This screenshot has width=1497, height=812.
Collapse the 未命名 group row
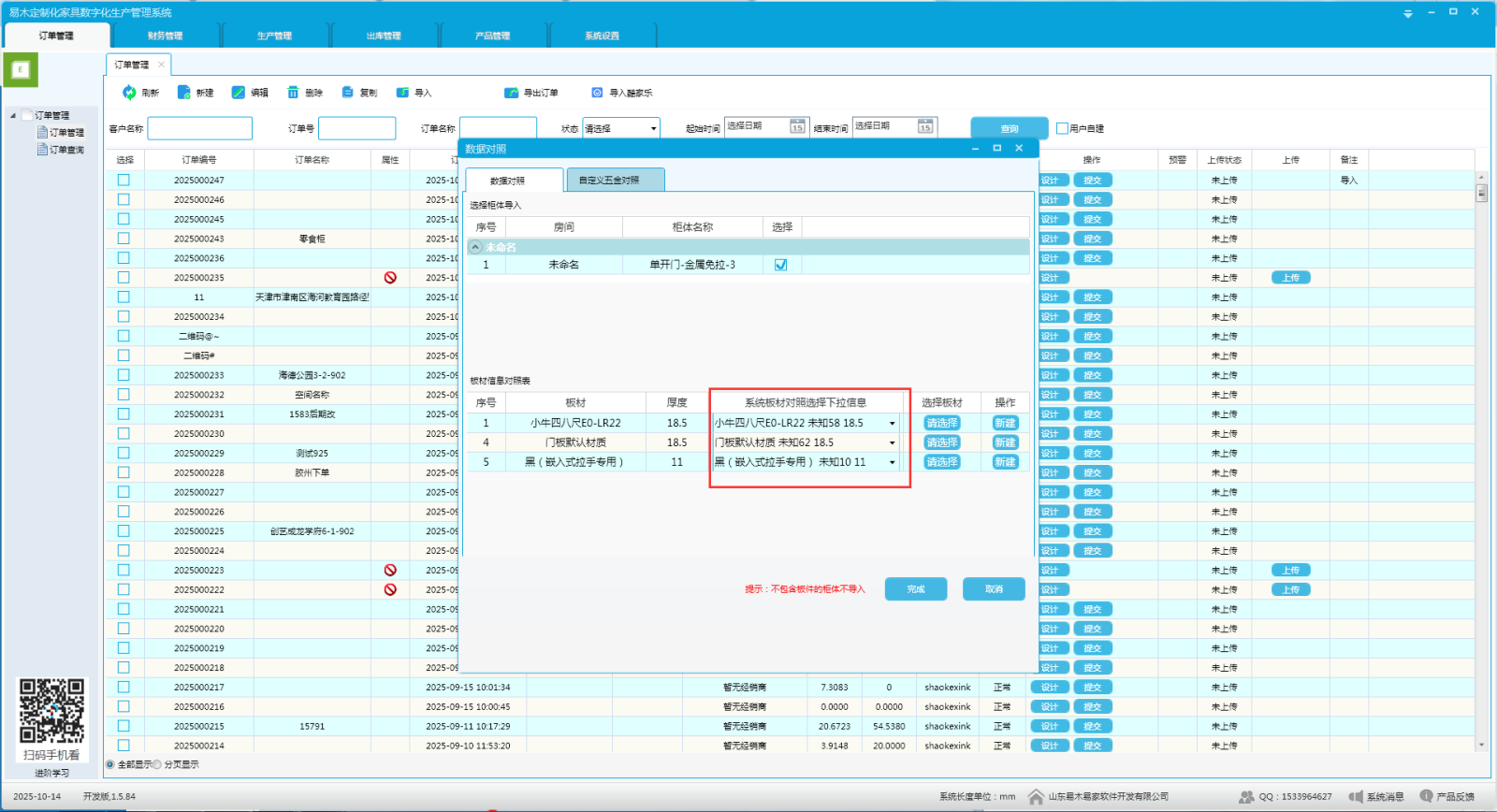pos(476,247)
